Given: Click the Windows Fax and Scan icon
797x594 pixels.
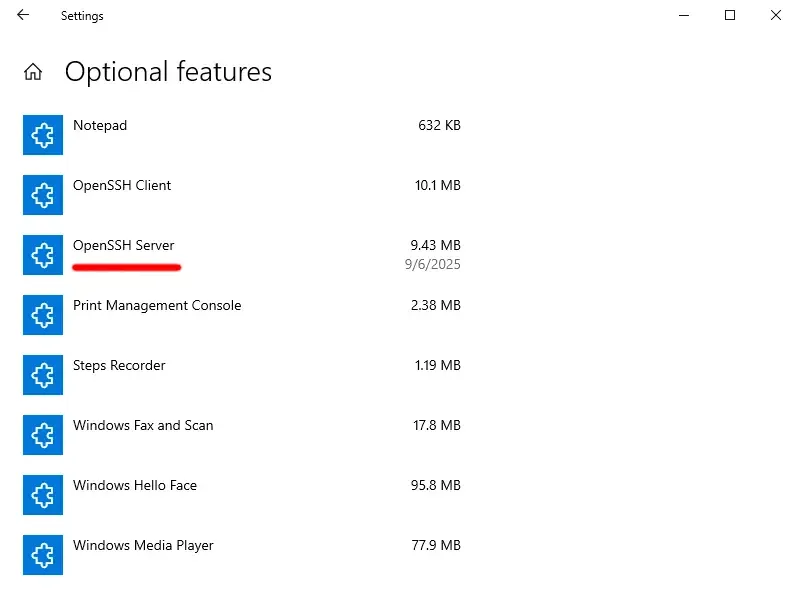Looking at the screenshot, I should pos(43,435).
